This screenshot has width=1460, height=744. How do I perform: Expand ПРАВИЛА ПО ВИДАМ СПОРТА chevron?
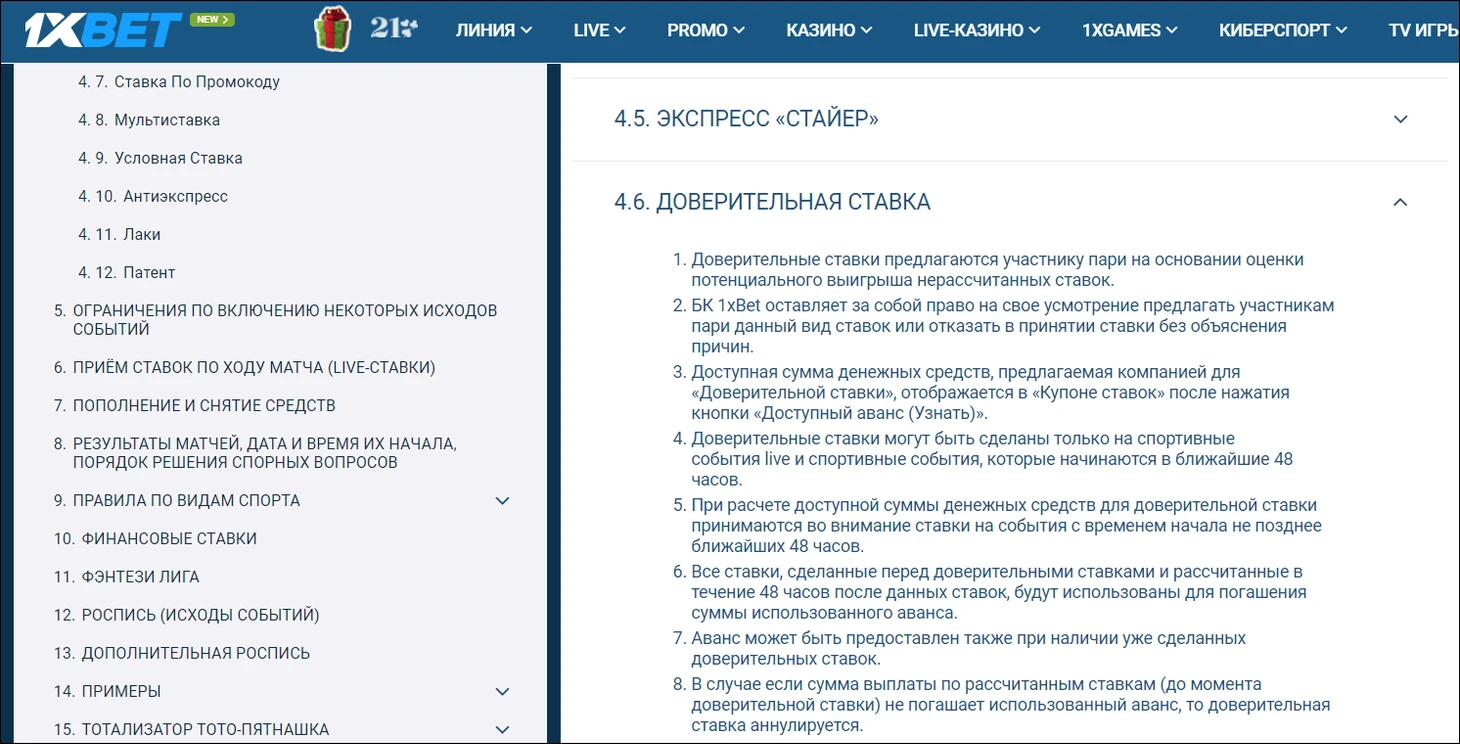point(503,500)
